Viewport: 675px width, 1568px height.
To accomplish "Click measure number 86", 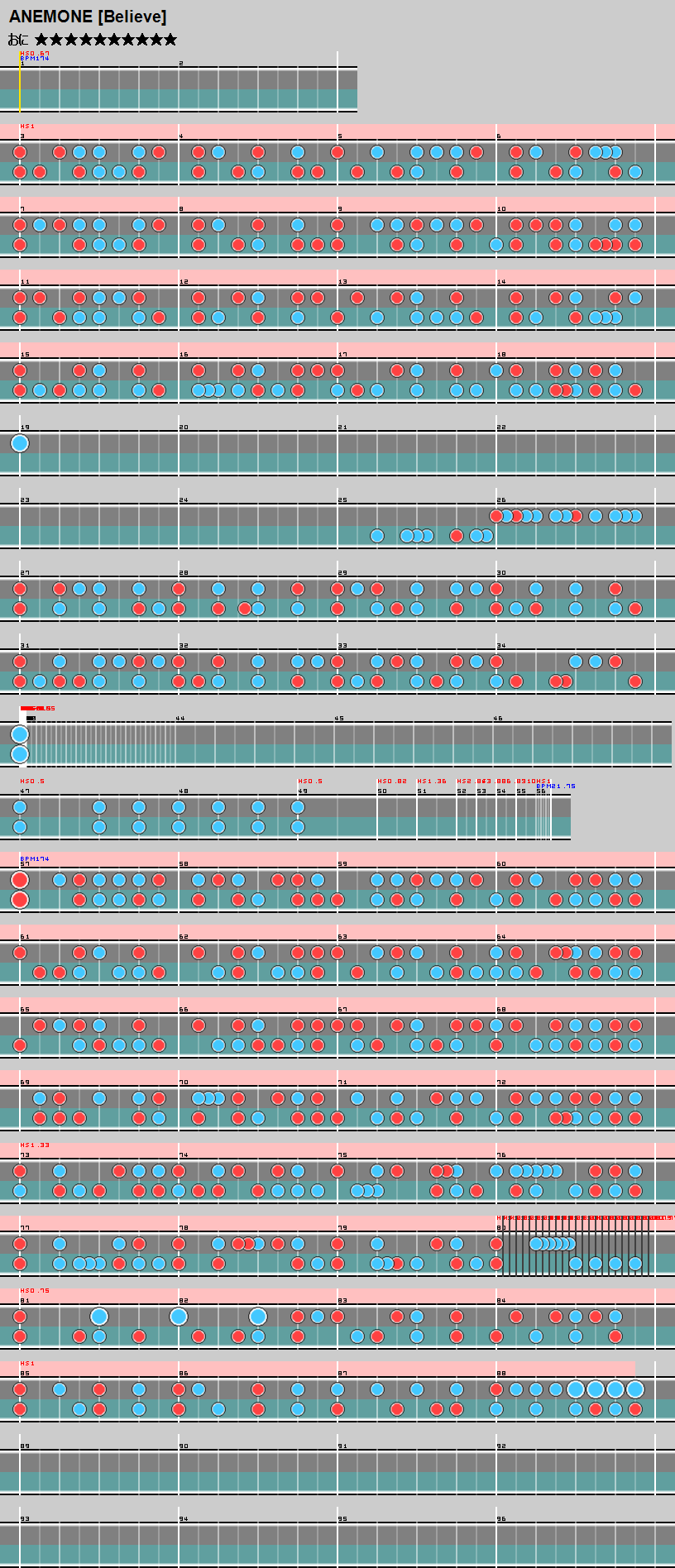I will (184, 1374).
